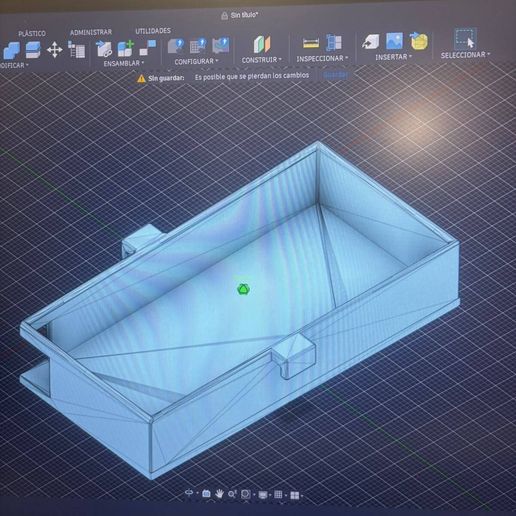Click the green pivot marker on the model
This screenshot has width=516, height=516.
coord(243,289)
